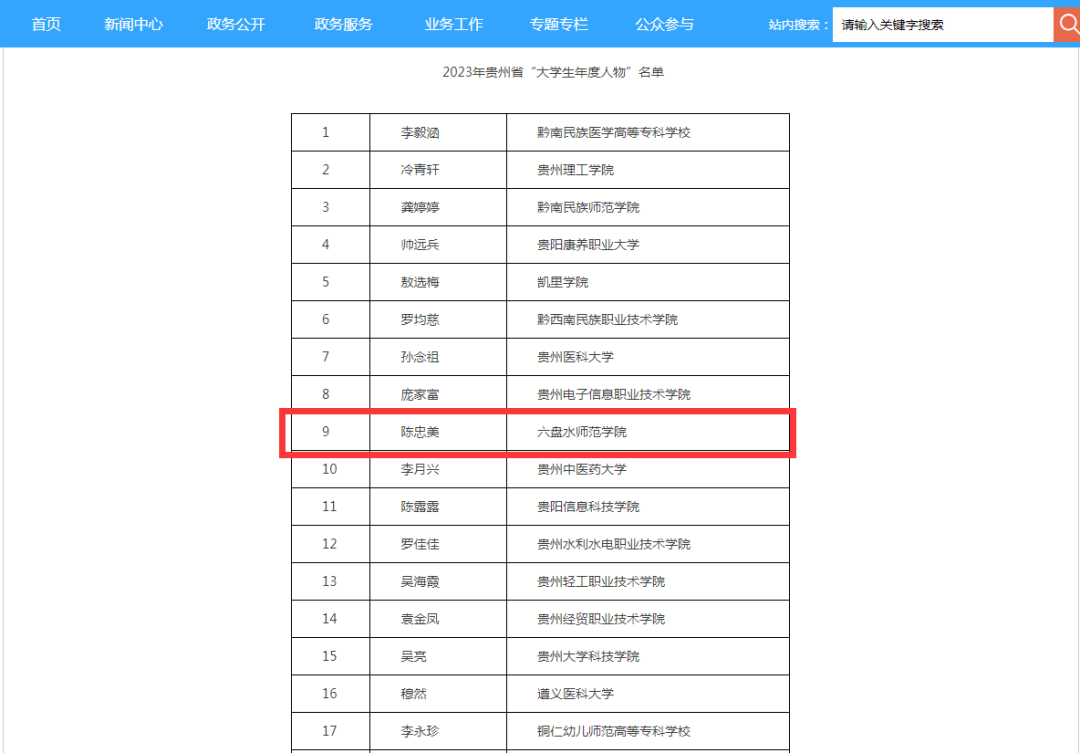Open 专题专栏 navigation item
1080x753 pixels.
(x=559, y=24)
